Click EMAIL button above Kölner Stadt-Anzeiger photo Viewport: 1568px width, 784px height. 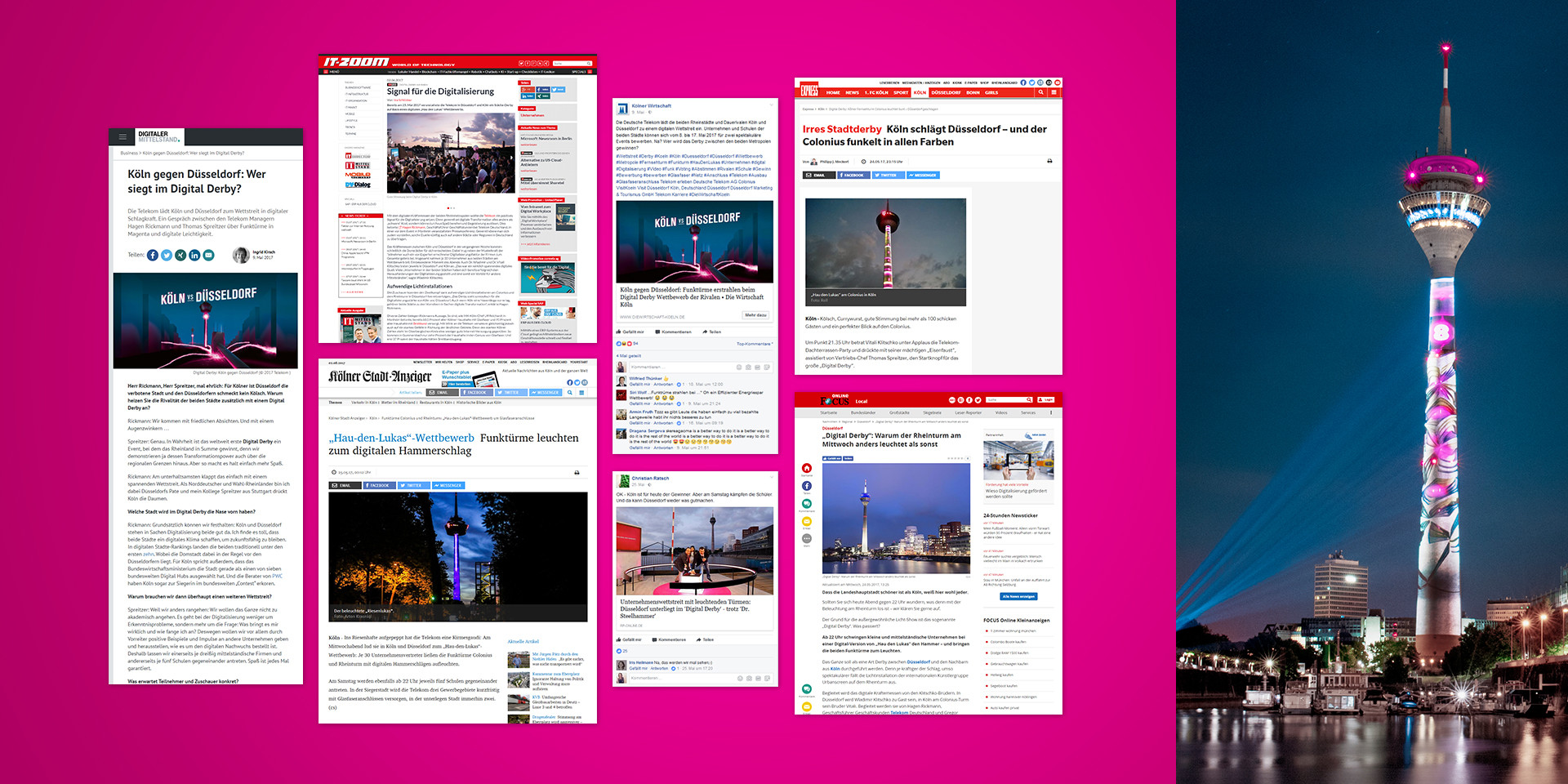pos(345,485)
